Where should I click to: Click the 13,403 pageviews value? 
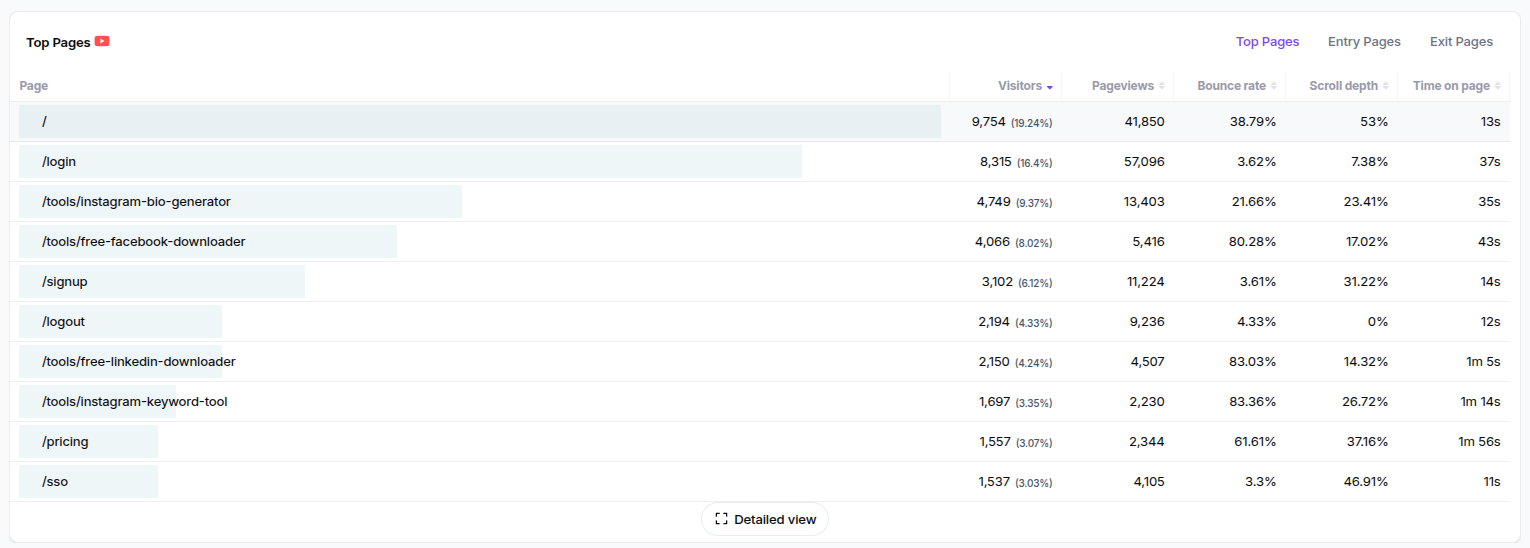[1144, 201]
